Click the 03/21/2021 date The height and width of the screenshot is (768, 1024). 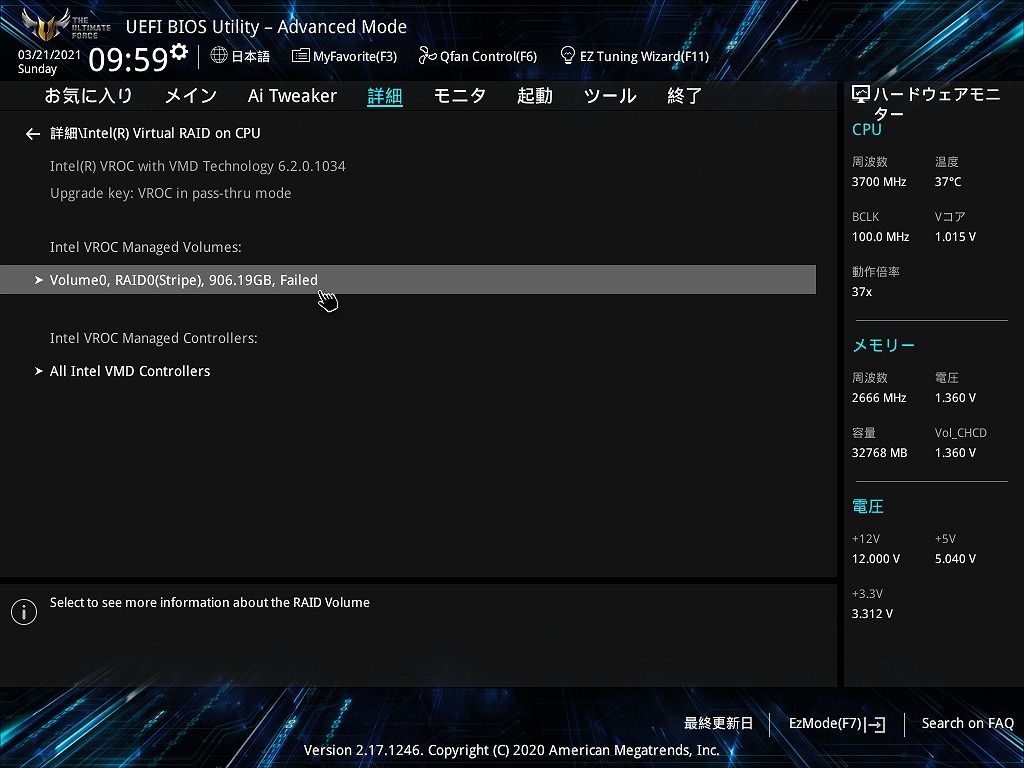tap(49, 55)
